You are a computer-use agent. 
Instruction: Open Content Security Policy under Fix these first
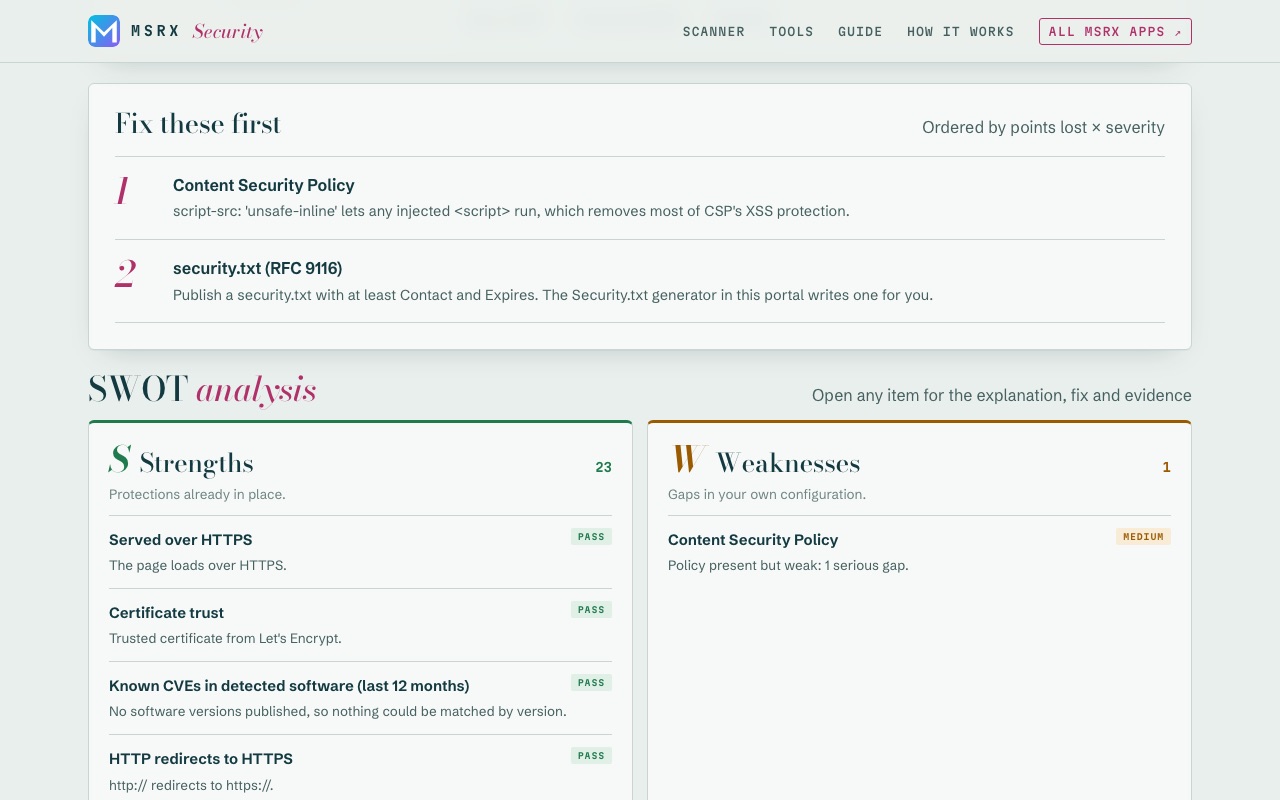pyautogui.click(x=640, y=198)
